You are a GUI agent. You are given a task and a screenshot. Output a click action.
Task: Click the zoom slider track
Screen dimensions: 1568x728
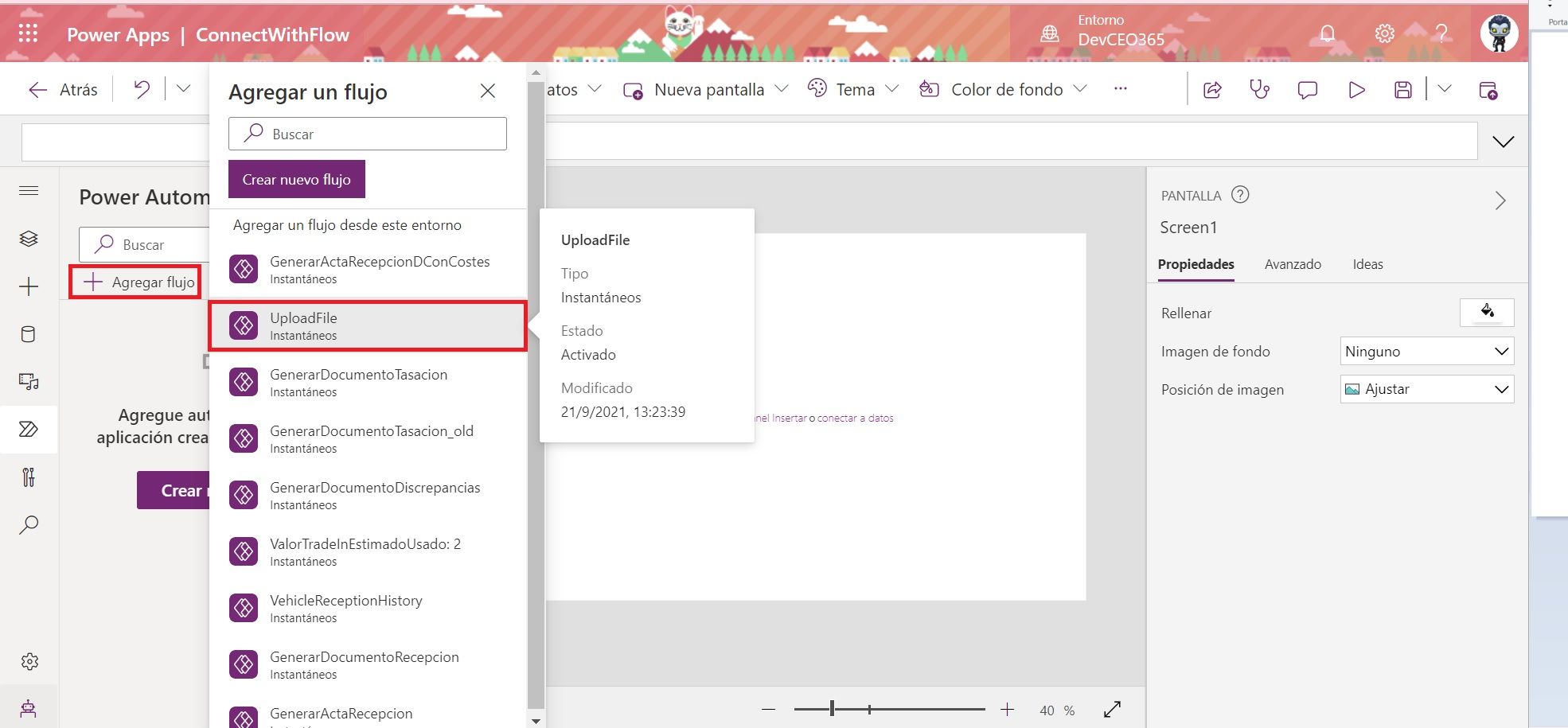(x=889, y=709)
